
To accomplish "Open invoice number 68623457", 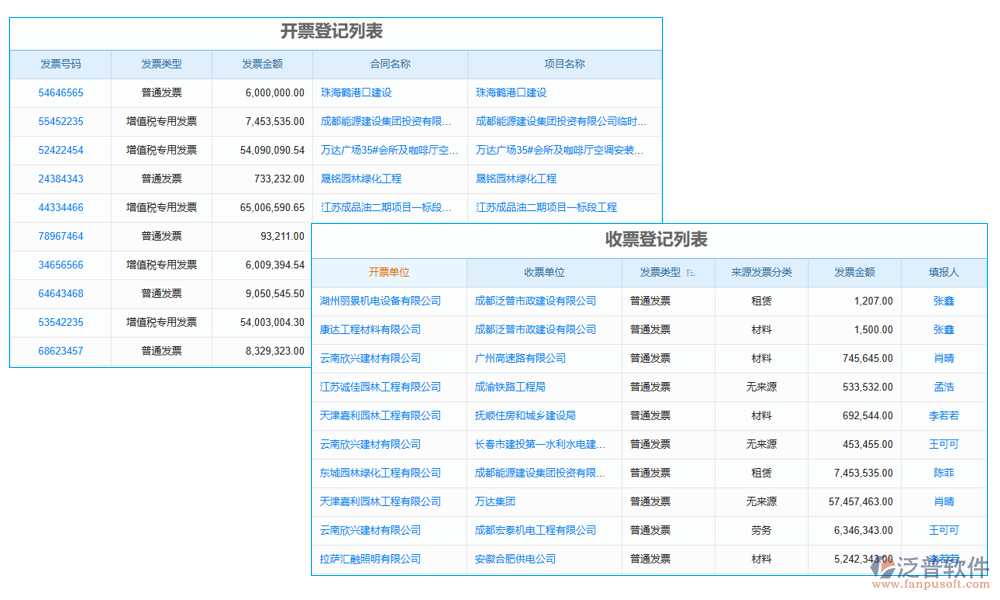I will pos(61,351).
